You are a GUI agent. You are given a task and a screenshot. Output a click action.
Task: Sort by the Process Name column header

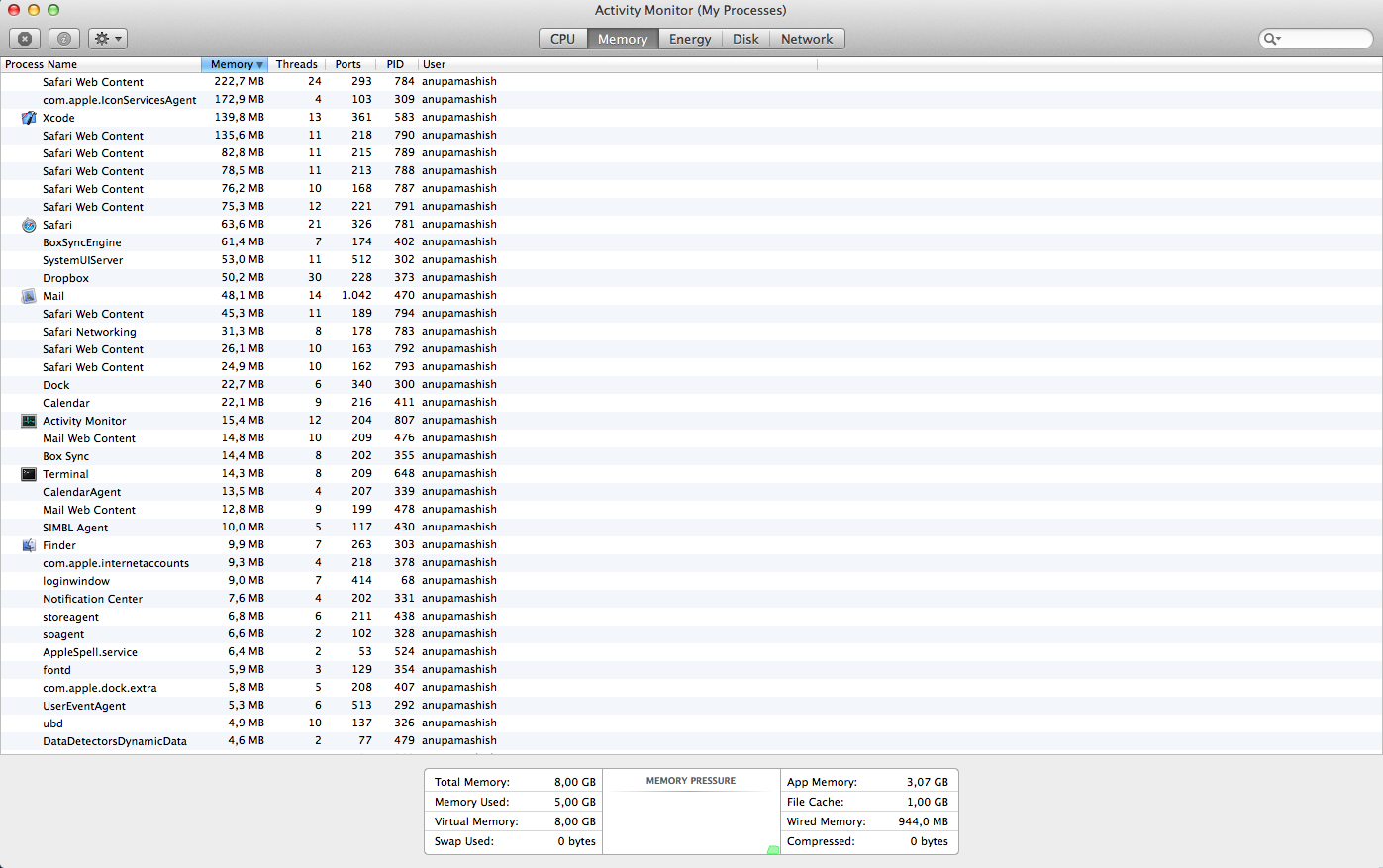101,64
